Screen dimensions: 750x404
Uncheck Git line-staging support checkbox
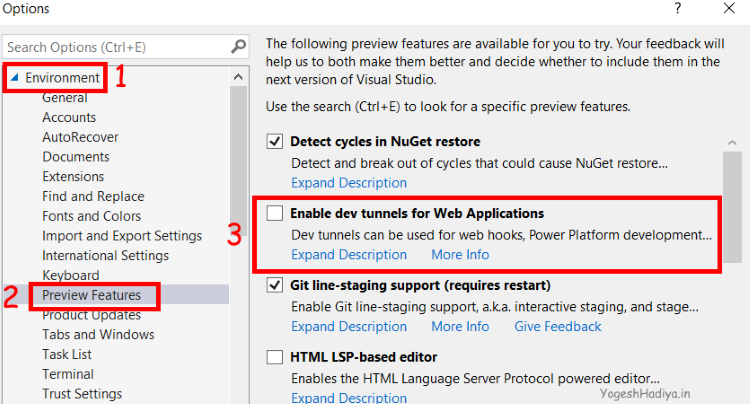point(275,285)
